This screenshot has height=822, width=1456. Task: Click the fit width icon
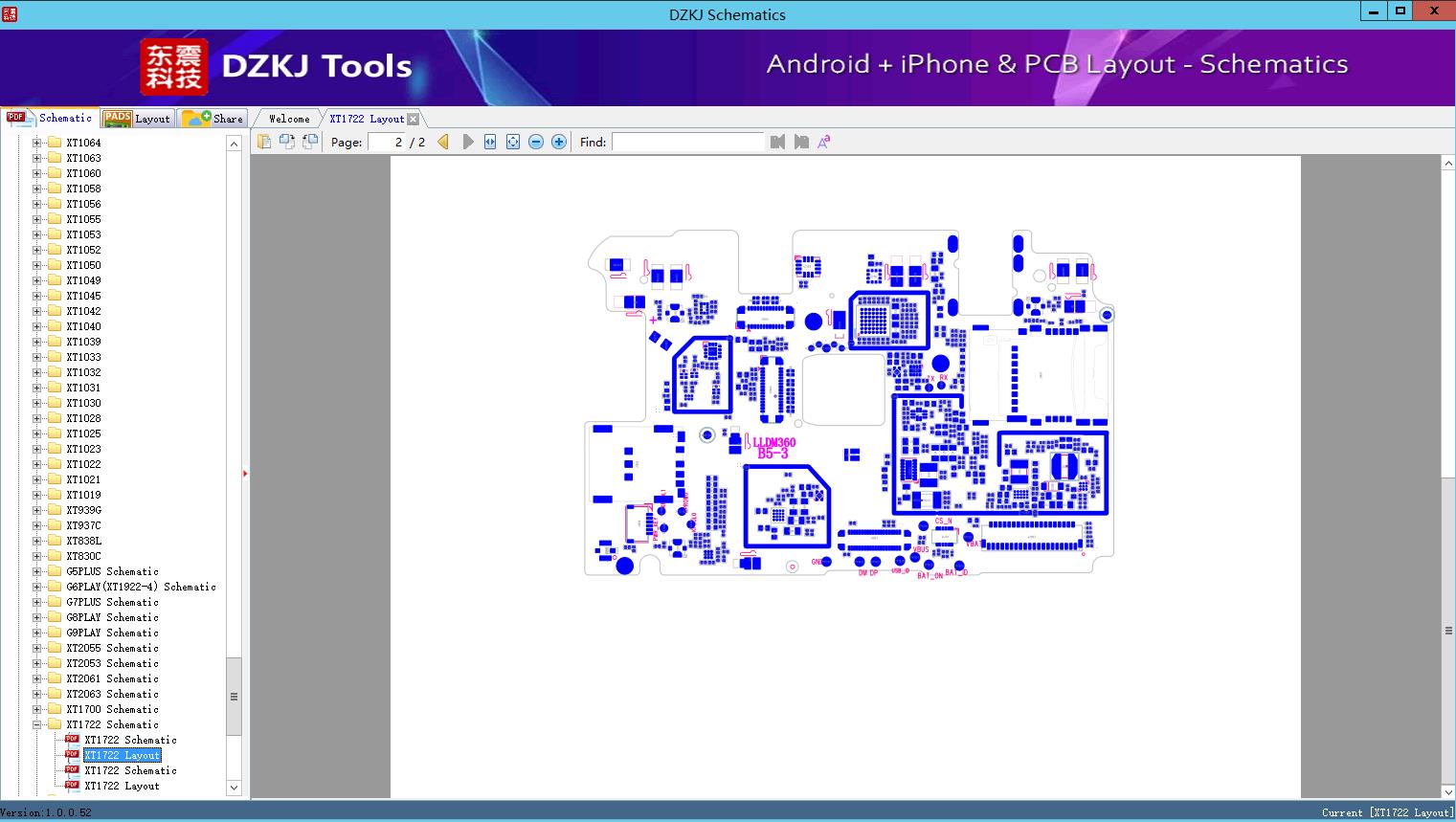click(x=490, y=142)
